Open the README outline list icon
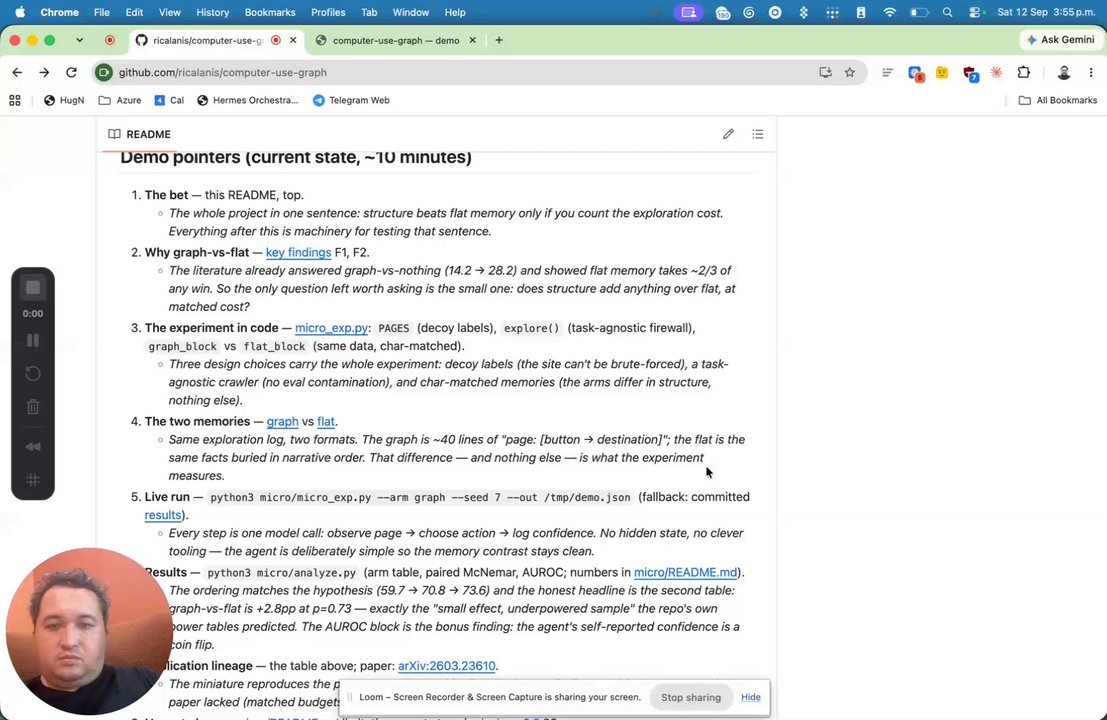Image resolution: width=1107 pixels, height=720 pixels. coord(758,134)
